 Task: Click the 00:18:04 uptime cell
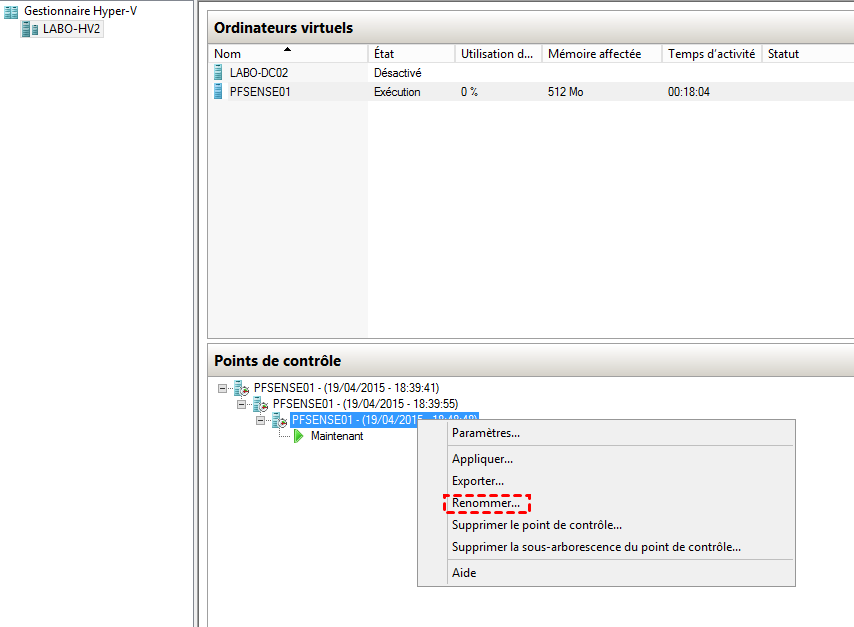[689, 92]
